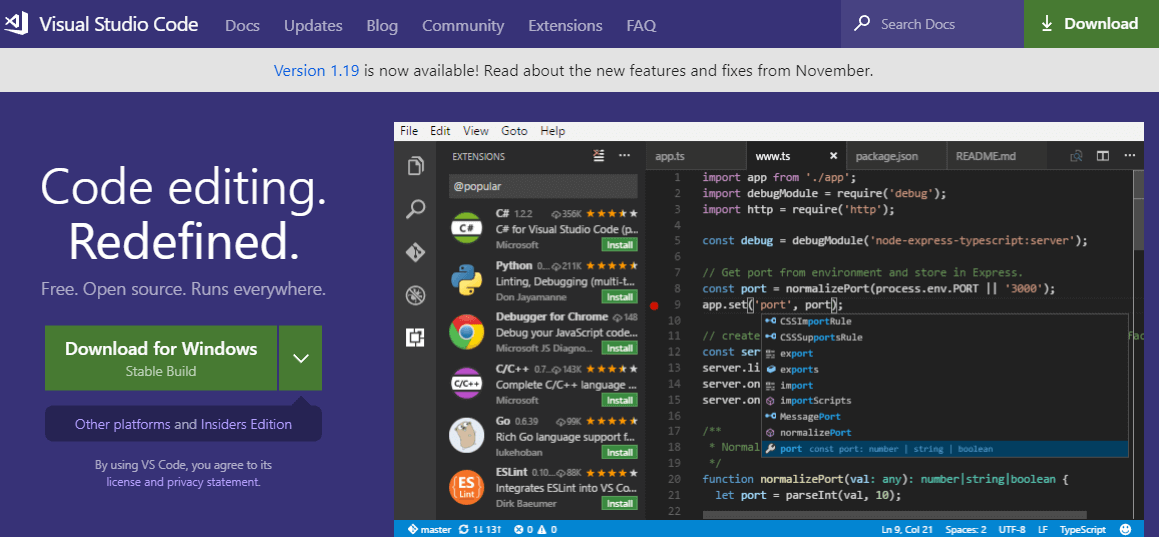This screenshot has height=537, width=1159.
Task: Open the Search icon in activity bar
Action: [415, 209]
